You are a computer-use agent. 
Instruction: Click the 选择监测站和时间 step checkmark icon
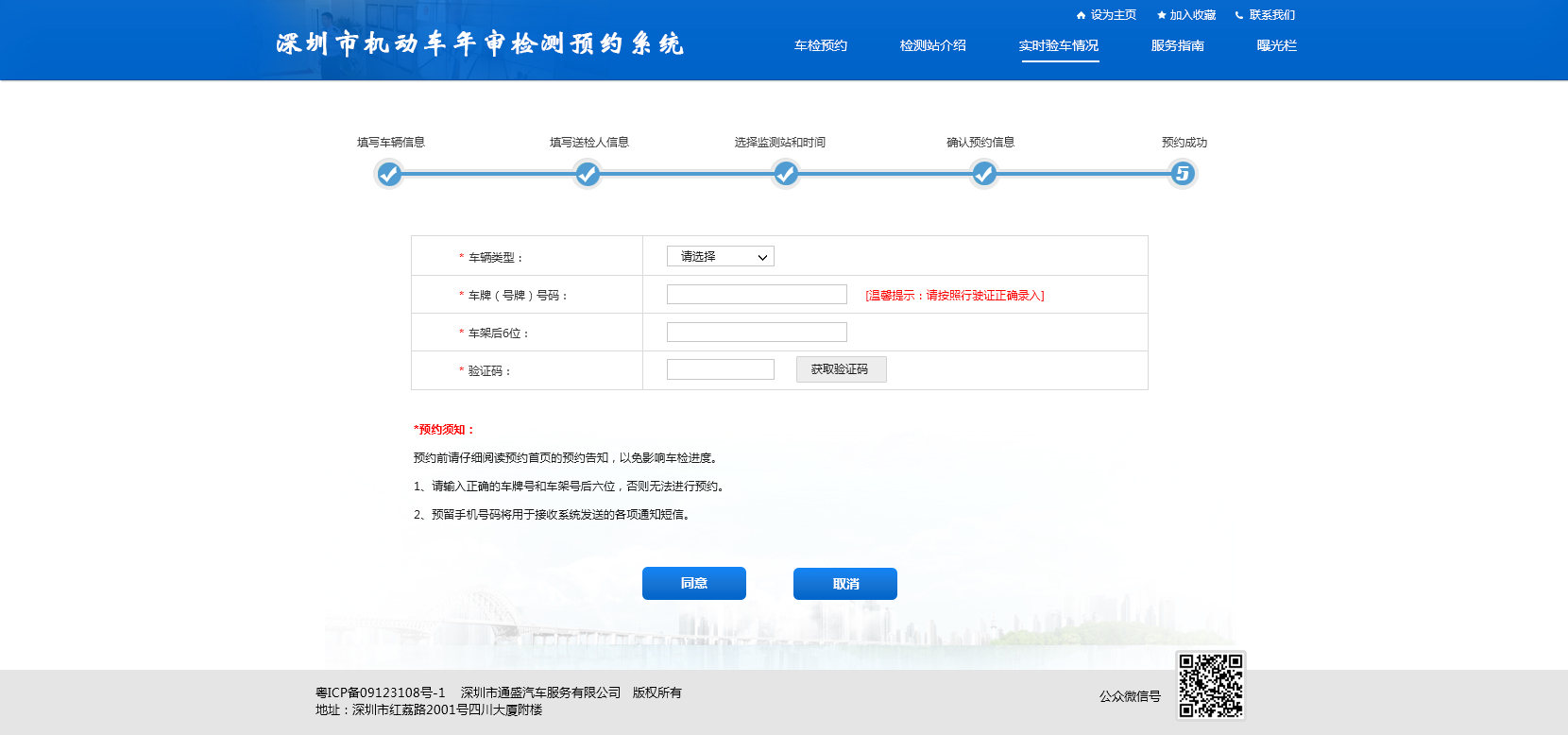[x=786, y=174]
